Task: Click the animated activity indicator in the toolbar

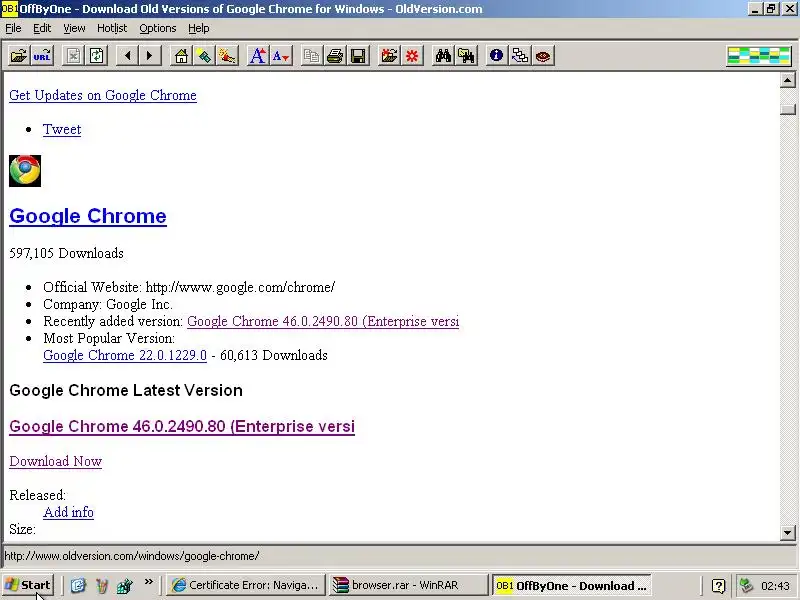Action: pos(759,56)
